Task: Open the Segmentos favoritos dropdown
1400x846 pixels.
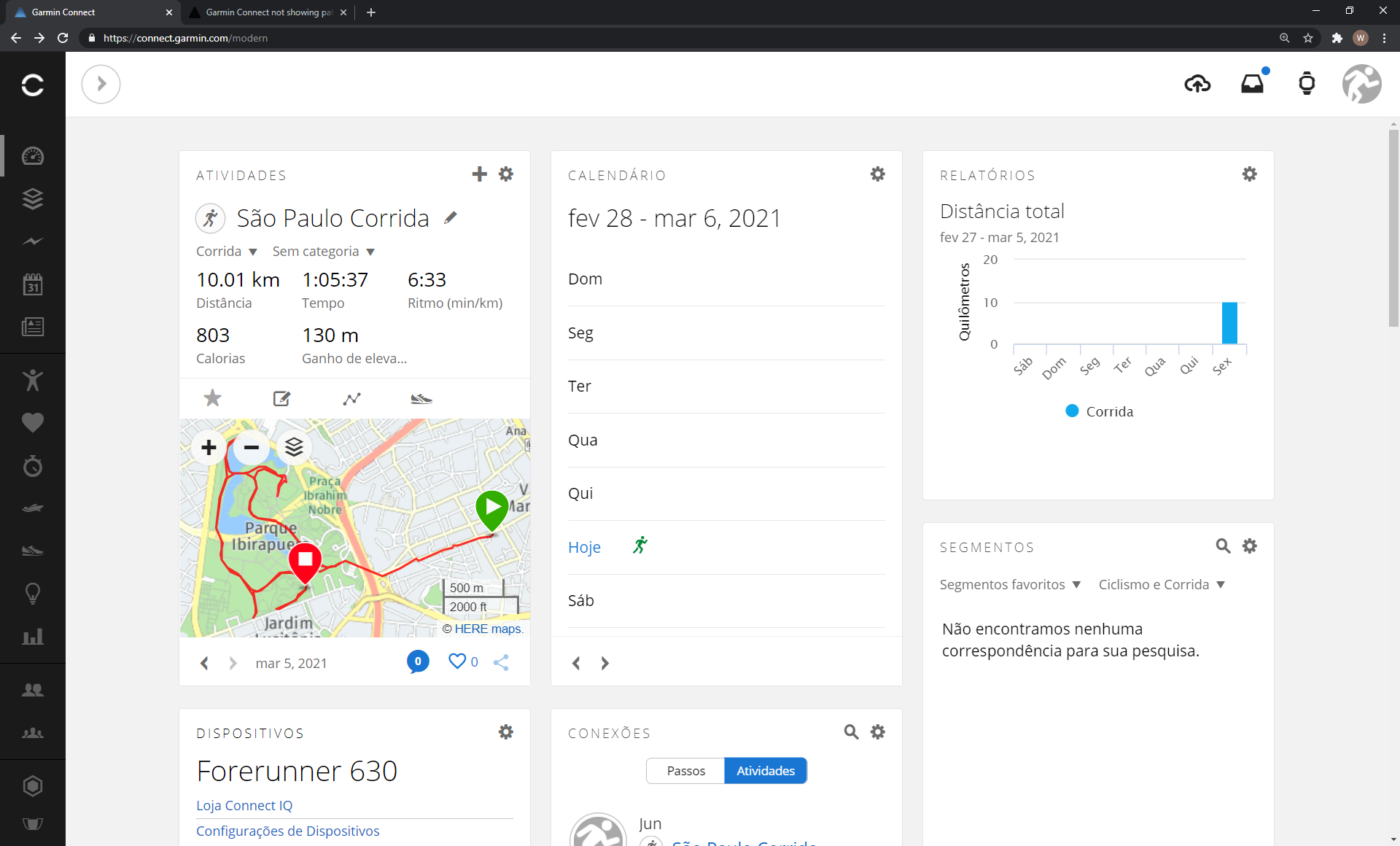Action: (x=1011, y=585)
